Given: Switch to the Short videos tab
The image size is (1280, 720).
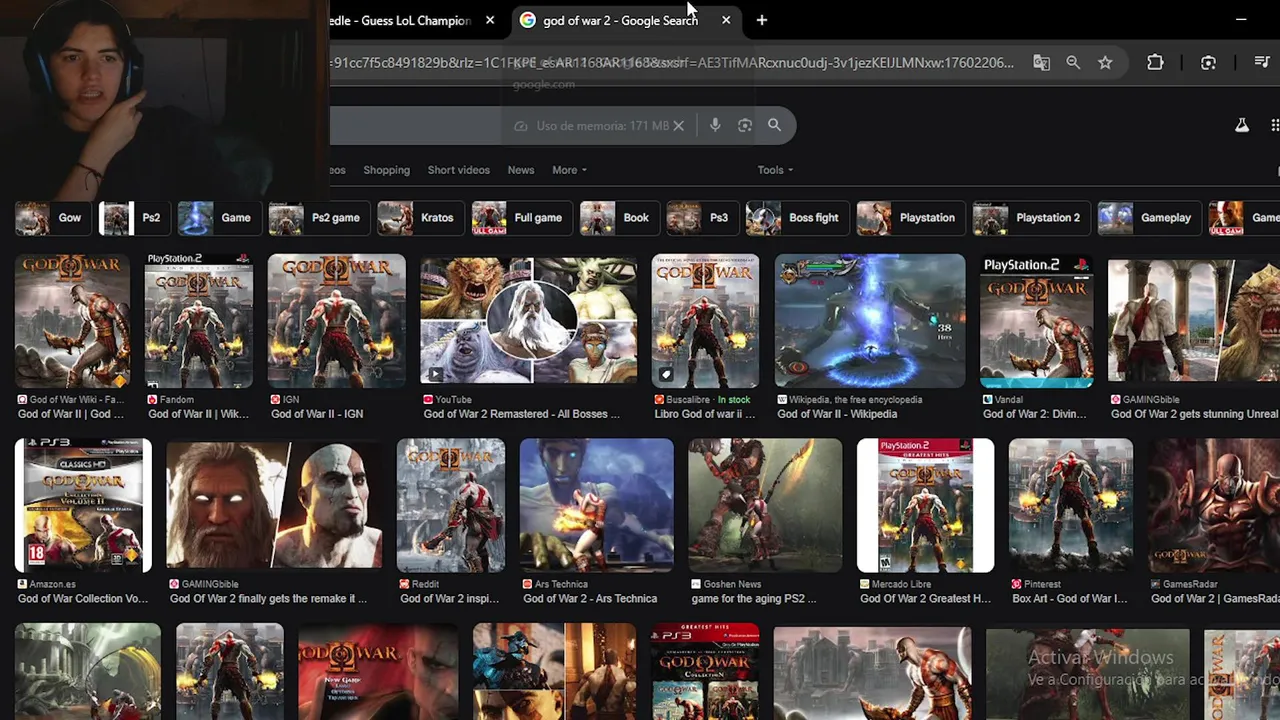Looking at the screenshot, I should click(458, 170).
